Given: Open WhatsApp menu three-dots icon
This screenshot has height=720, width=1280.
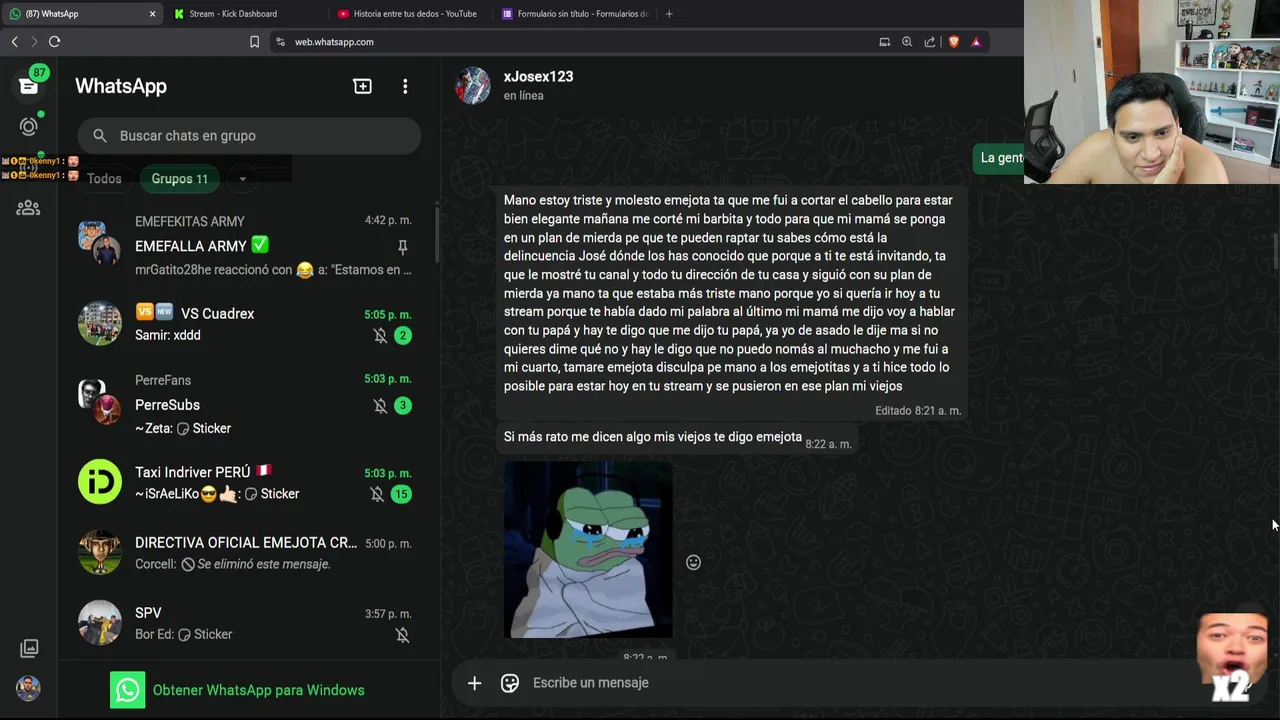Looking at the screenshot, I should tap(405, 86).
